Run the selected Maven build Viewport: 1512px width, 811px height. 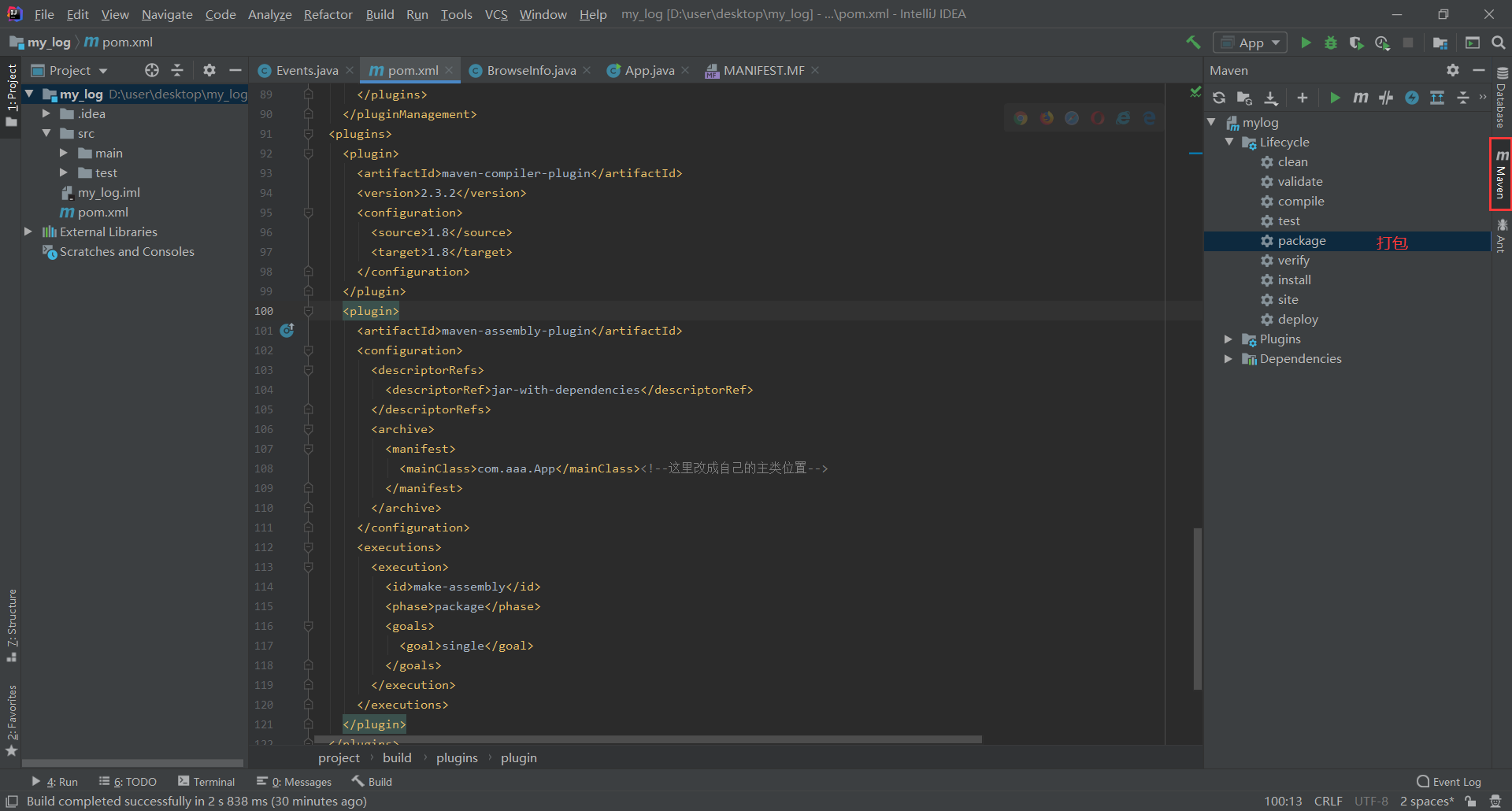pyautogui.click(x=1335, y=98)
